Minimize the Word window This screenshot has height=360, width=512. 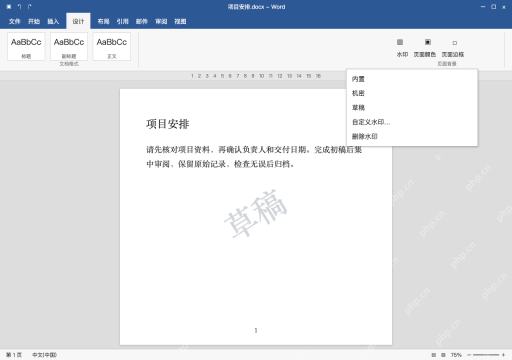(483, 7)
